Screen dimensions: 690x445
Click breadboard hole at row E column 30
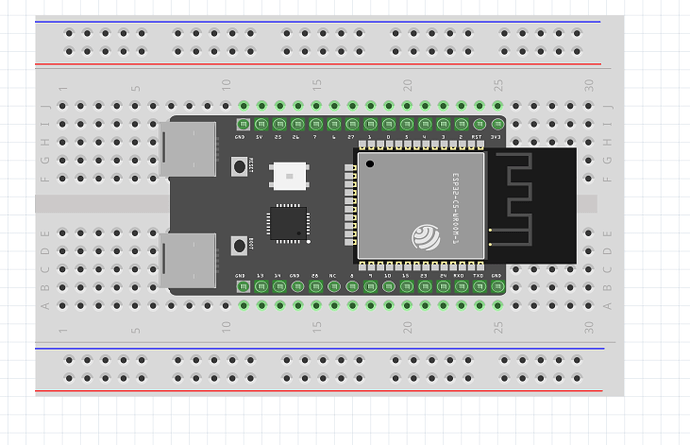(x=588, y=233)
